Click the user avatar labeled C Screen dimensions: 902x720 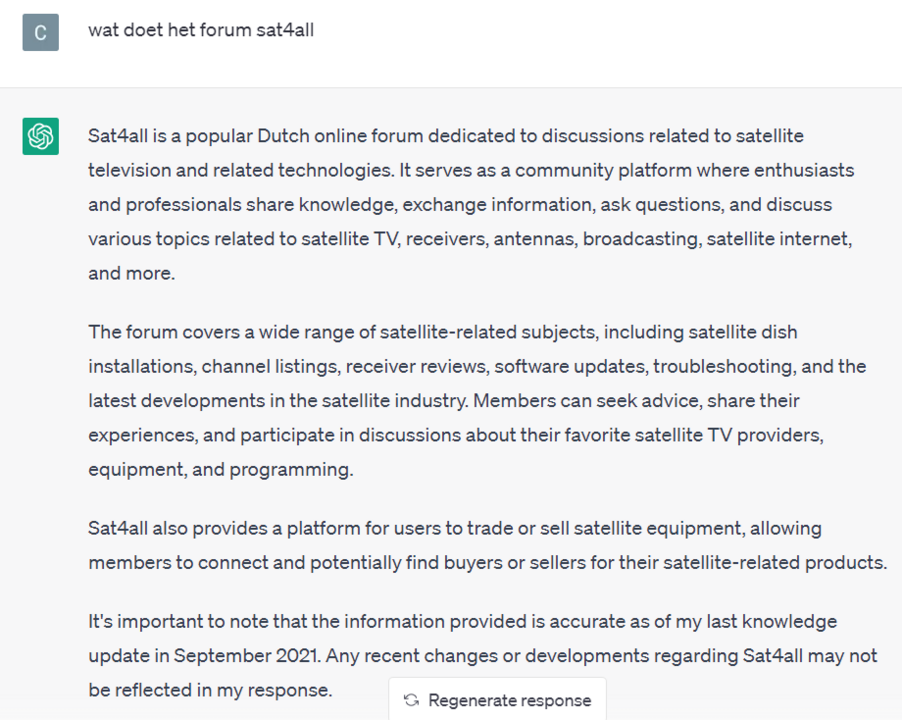(41, 32)
